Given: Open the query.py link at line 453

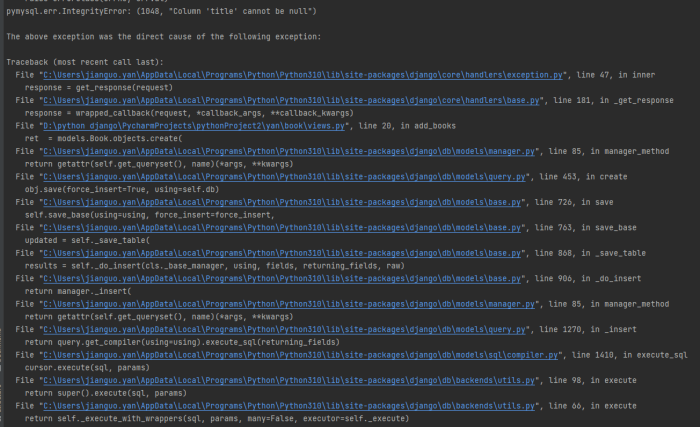Looking at the screenshot, I should pos(284,177).
